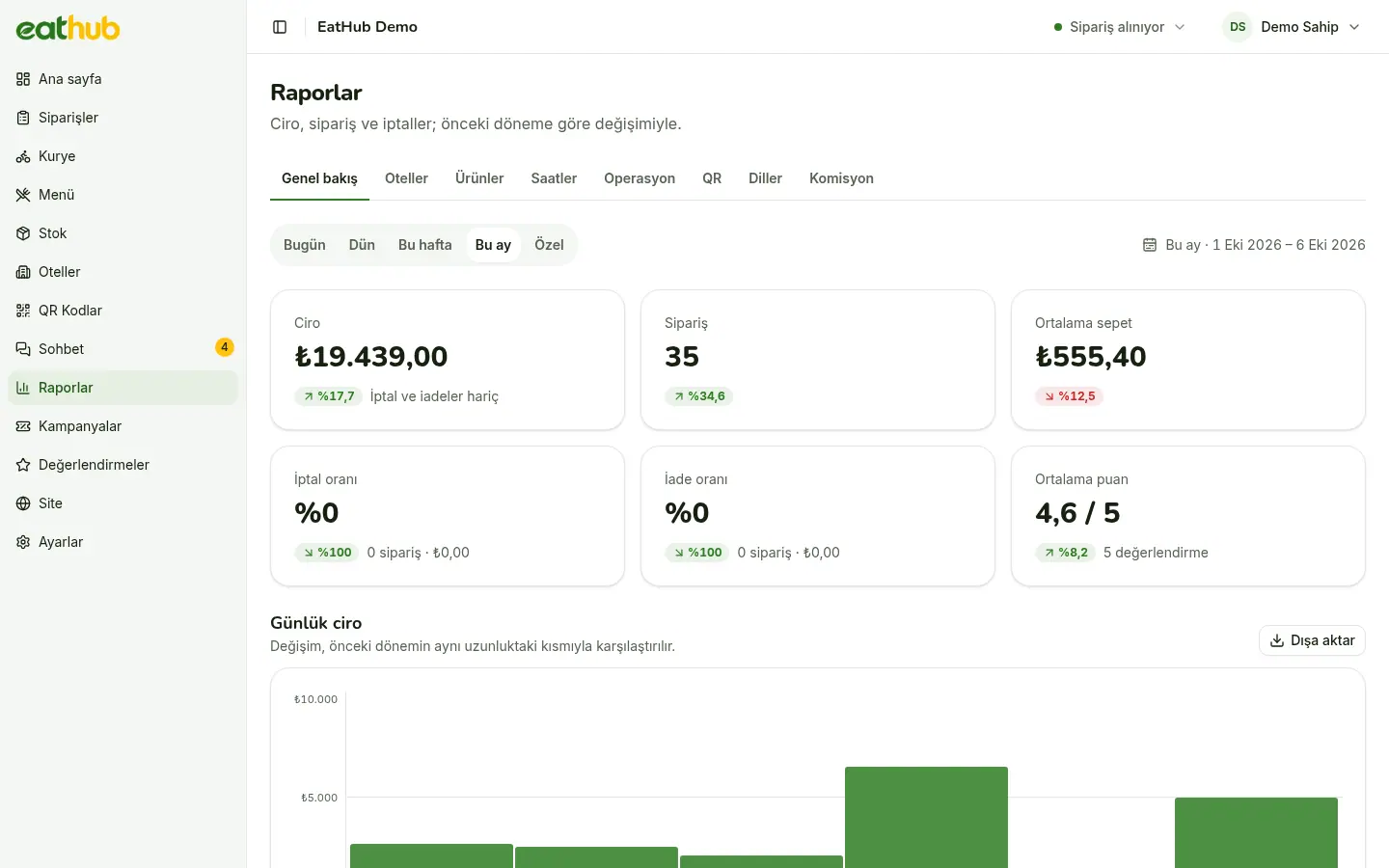Click the EatHub logo
The image size is (1389, 868).
[68, 28]
